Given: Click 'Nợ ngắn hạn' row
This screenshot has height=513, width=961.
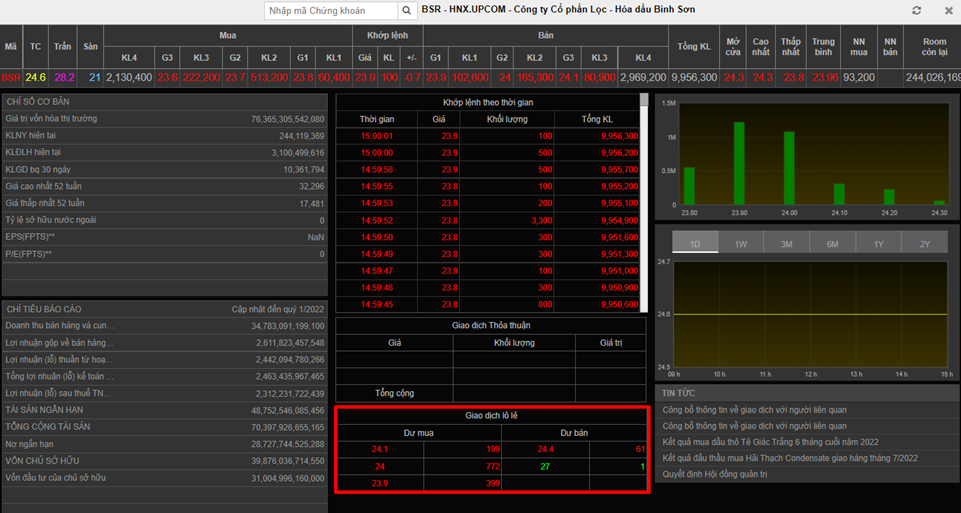Looking at the screenshot, I should click(165, 444).
